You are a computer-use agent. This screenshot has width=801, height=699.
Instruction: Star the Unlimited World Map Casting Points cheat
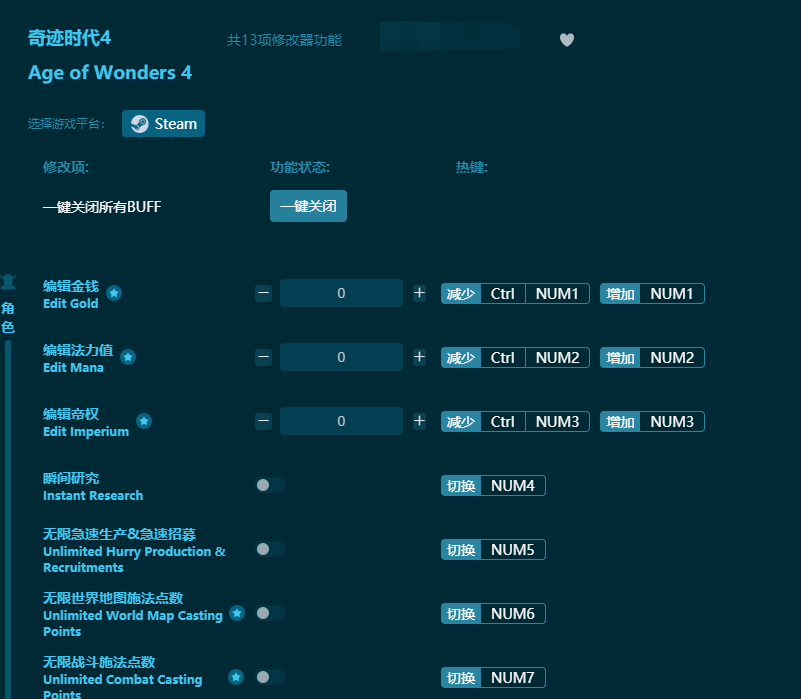236,613
